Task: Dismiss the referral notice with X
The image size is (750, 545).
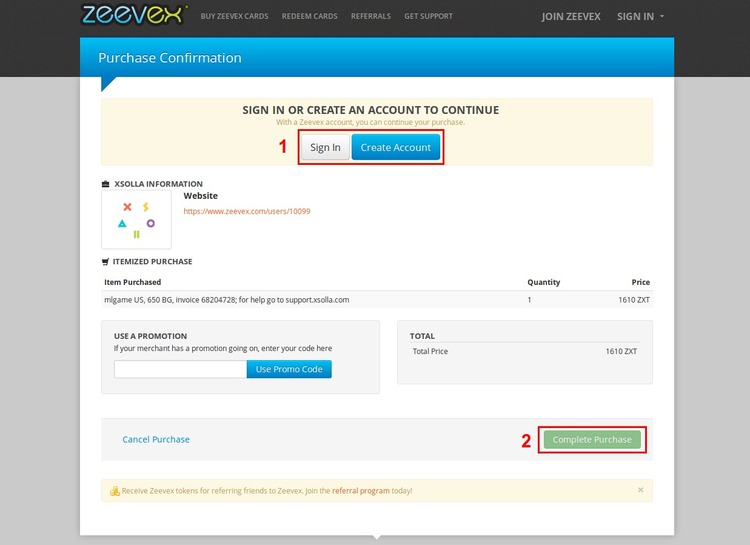Action: coord(640,490)
